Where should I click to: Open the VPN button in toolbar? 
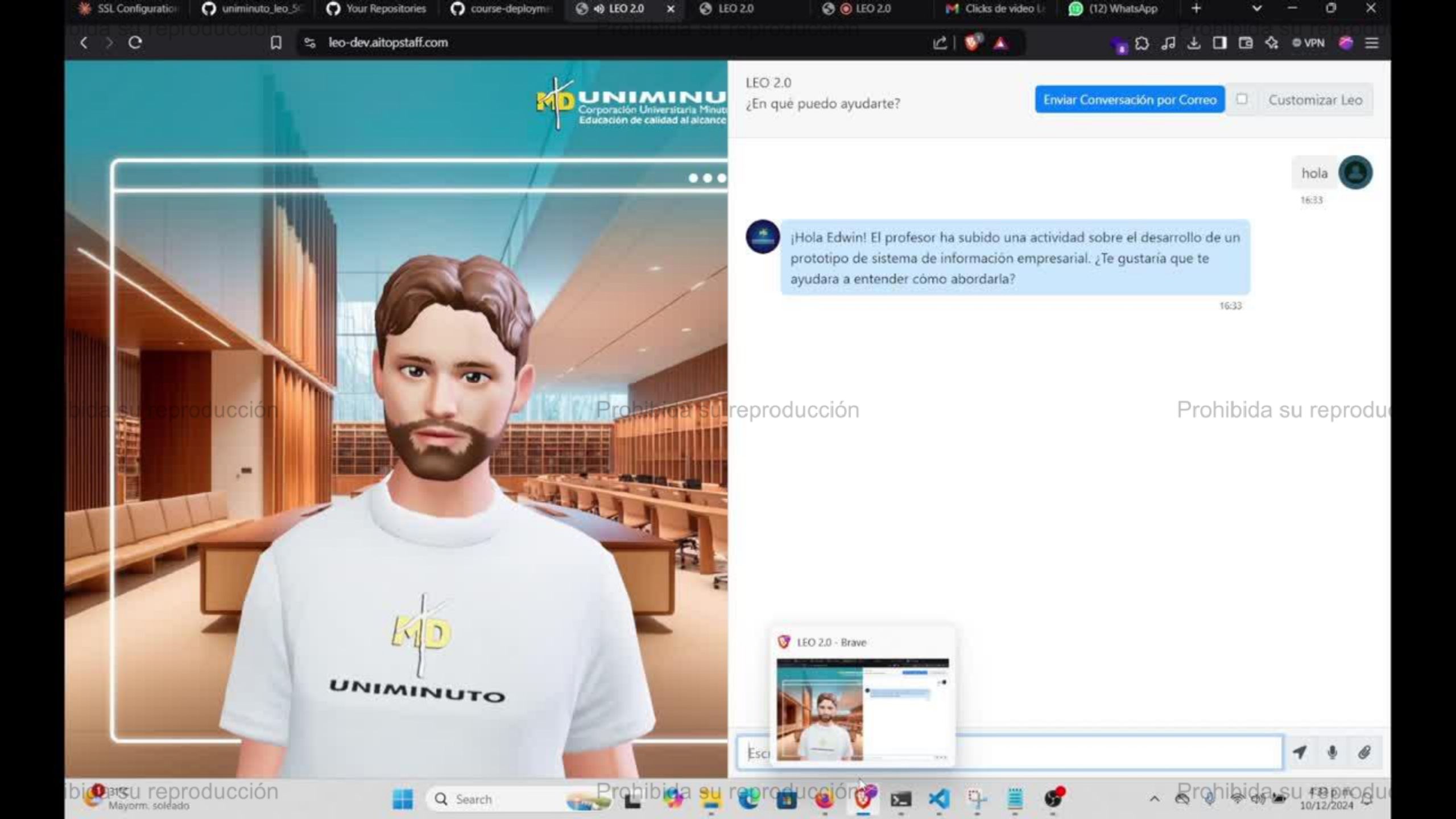point(1308,43)
